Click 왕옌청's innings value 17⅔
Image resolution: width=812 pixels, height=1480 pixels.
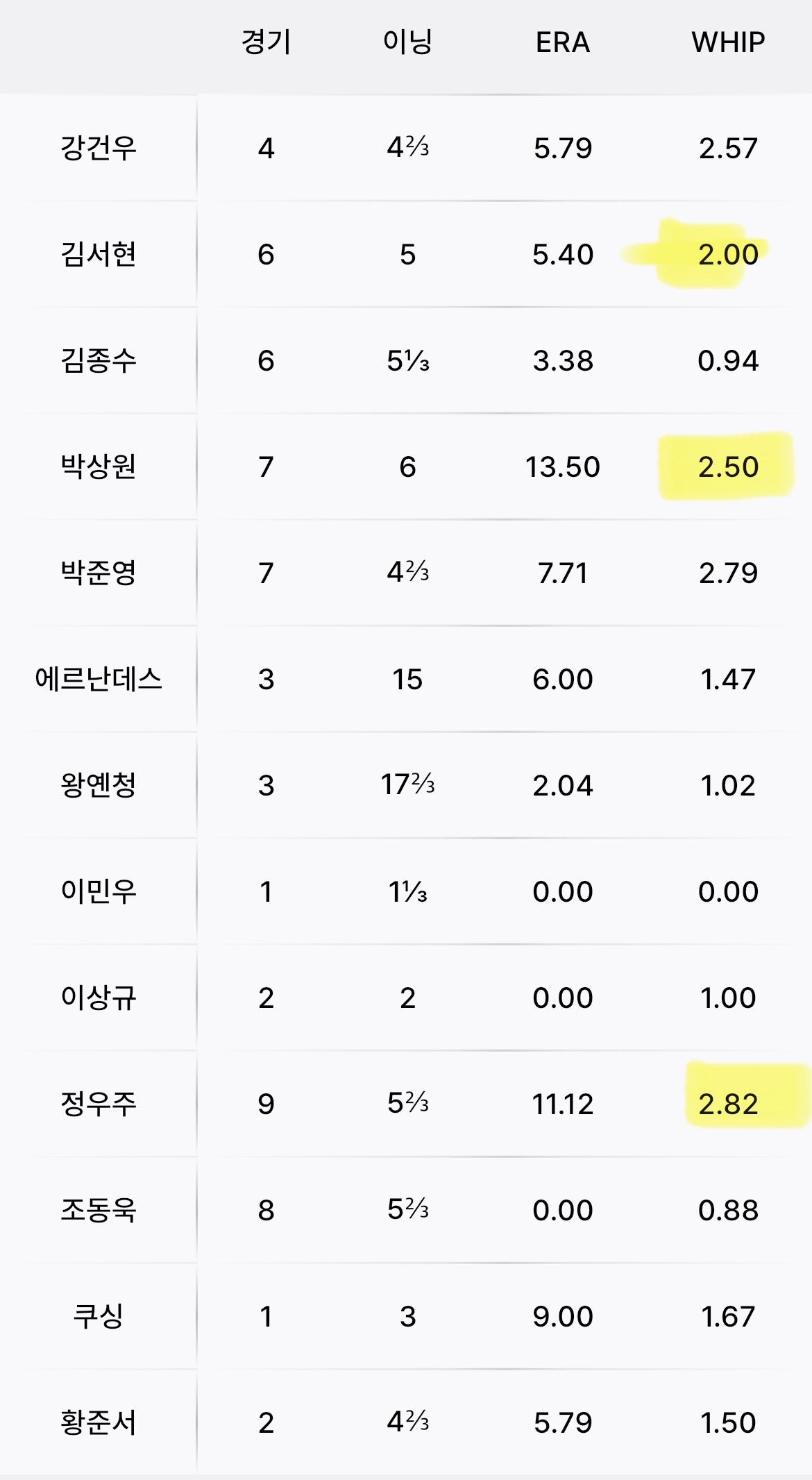point(408,785)
